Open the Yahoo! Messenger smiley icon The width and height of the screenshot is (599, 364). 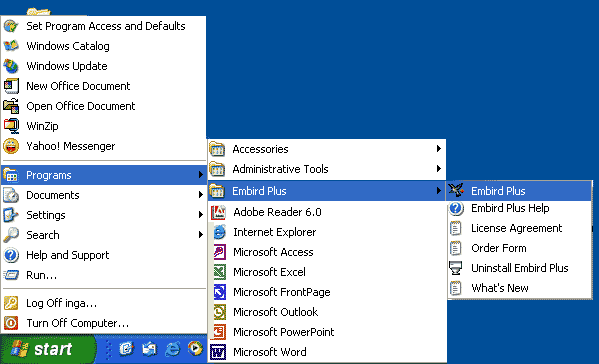11,146
